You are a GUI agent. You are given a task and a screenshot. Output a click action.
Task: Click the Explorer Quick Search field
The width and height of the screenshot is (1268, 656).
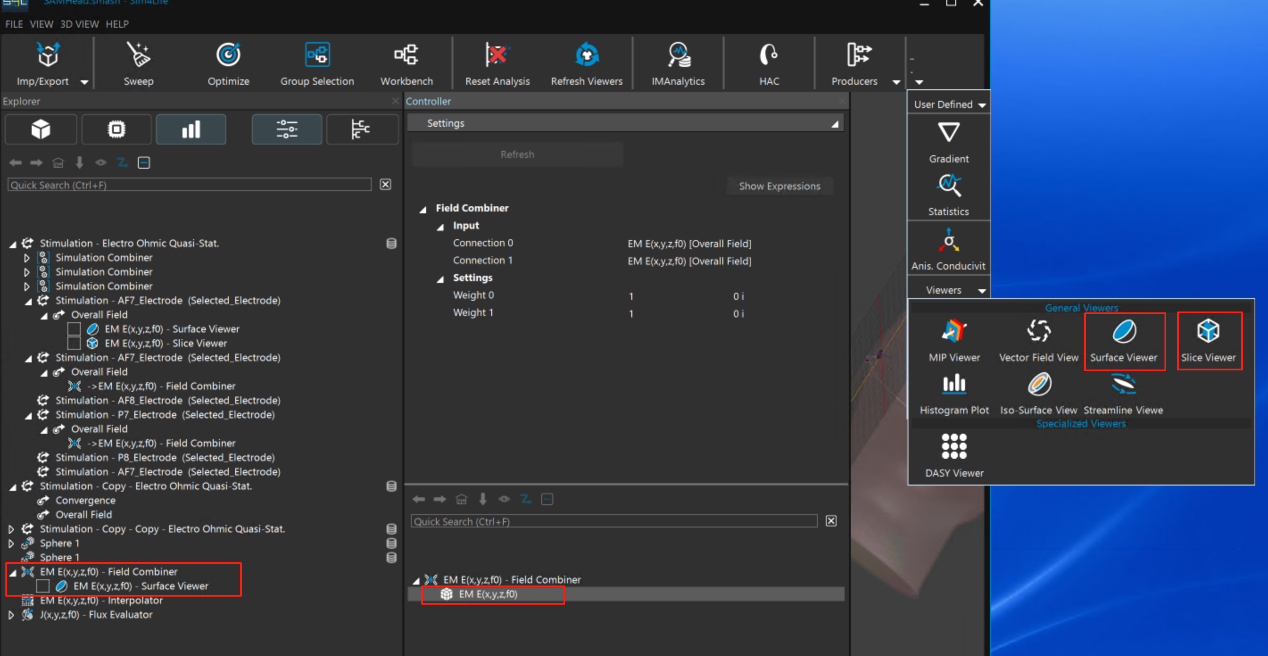(189, 185)
